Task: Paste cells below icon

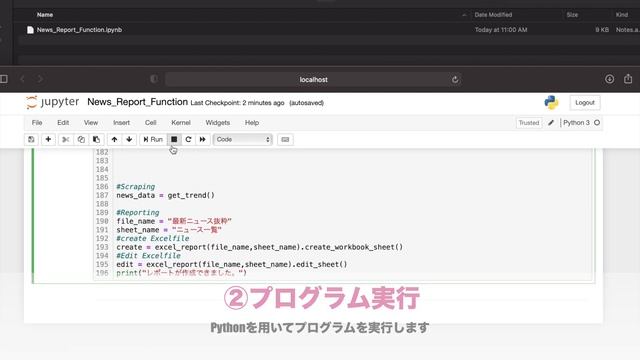Action: pyautogui.click(x=96, y=140)
